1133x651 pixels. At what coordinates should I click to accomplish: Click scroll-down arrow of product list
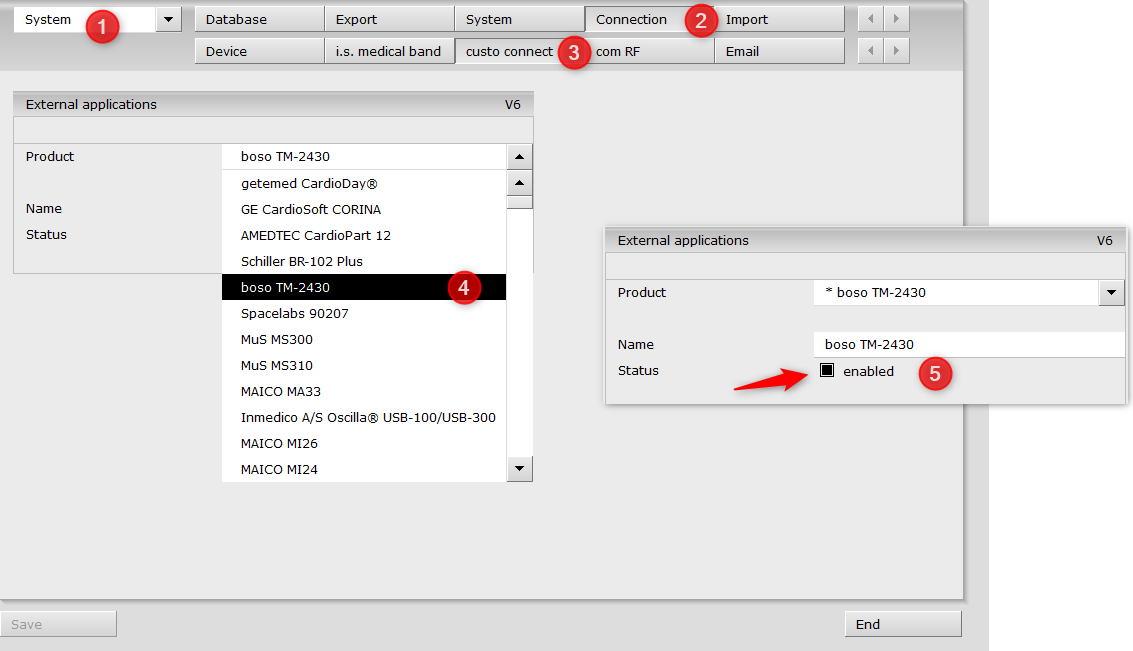[520, 469]
